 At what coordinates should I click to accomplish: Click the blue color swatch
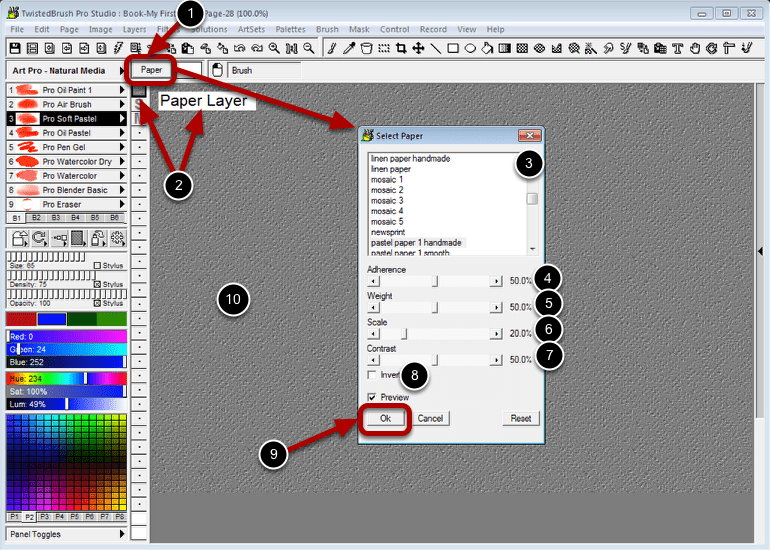pos(52,319)
